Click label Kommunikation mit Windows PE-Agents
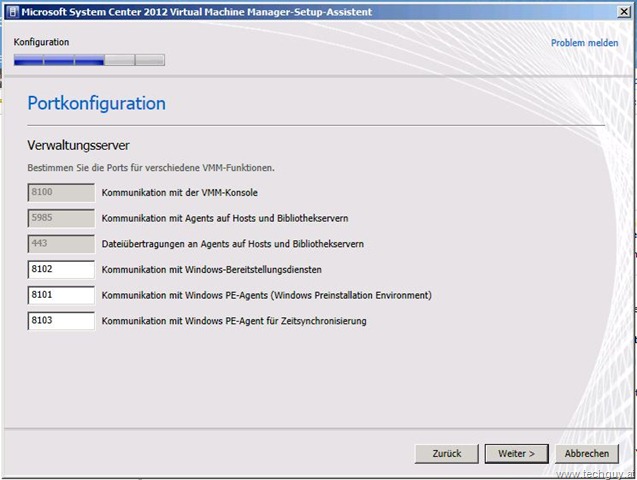This screenshot has height=480, width=637. point(266,295)
